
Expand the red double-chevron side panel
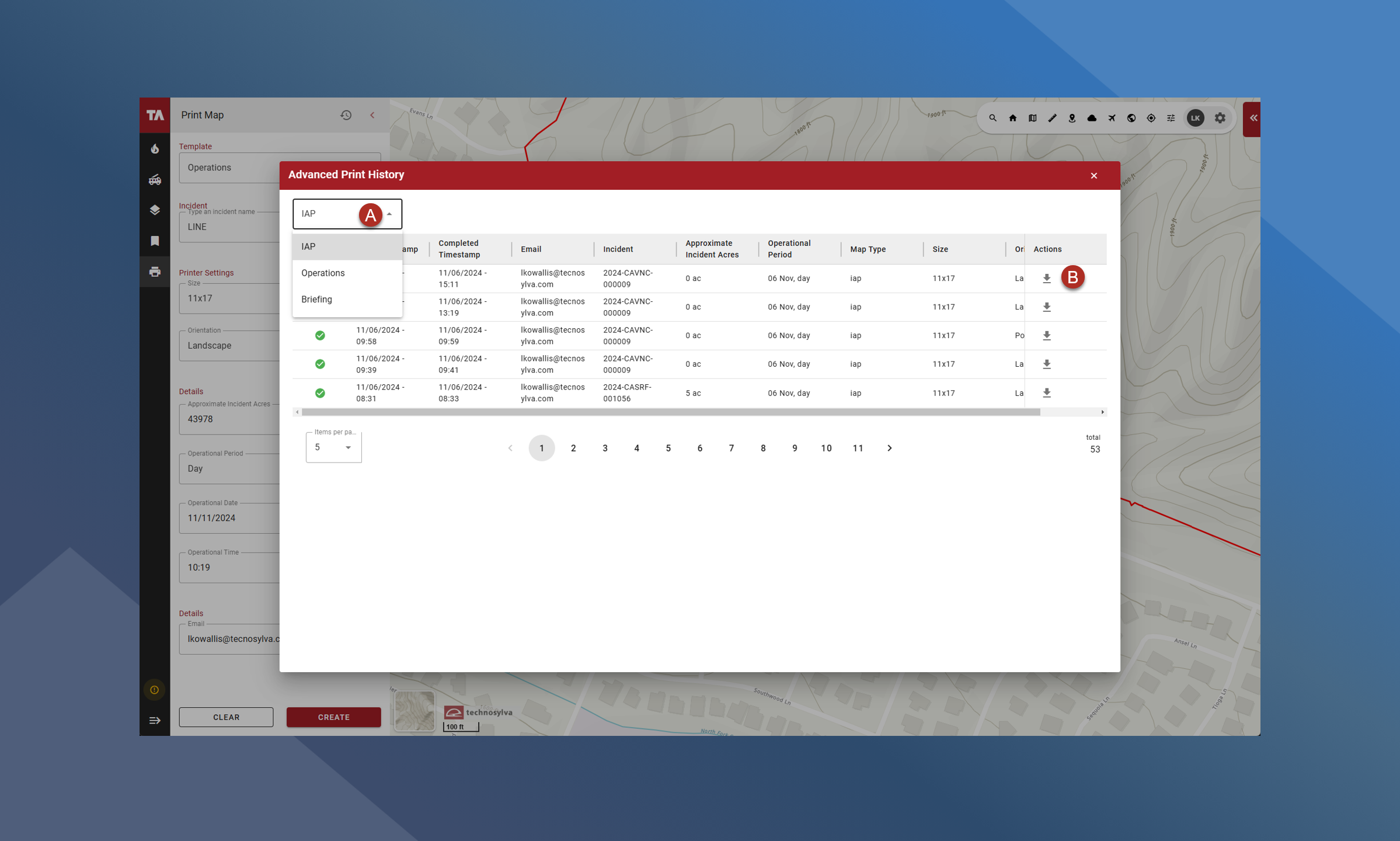coord(1253,118)
